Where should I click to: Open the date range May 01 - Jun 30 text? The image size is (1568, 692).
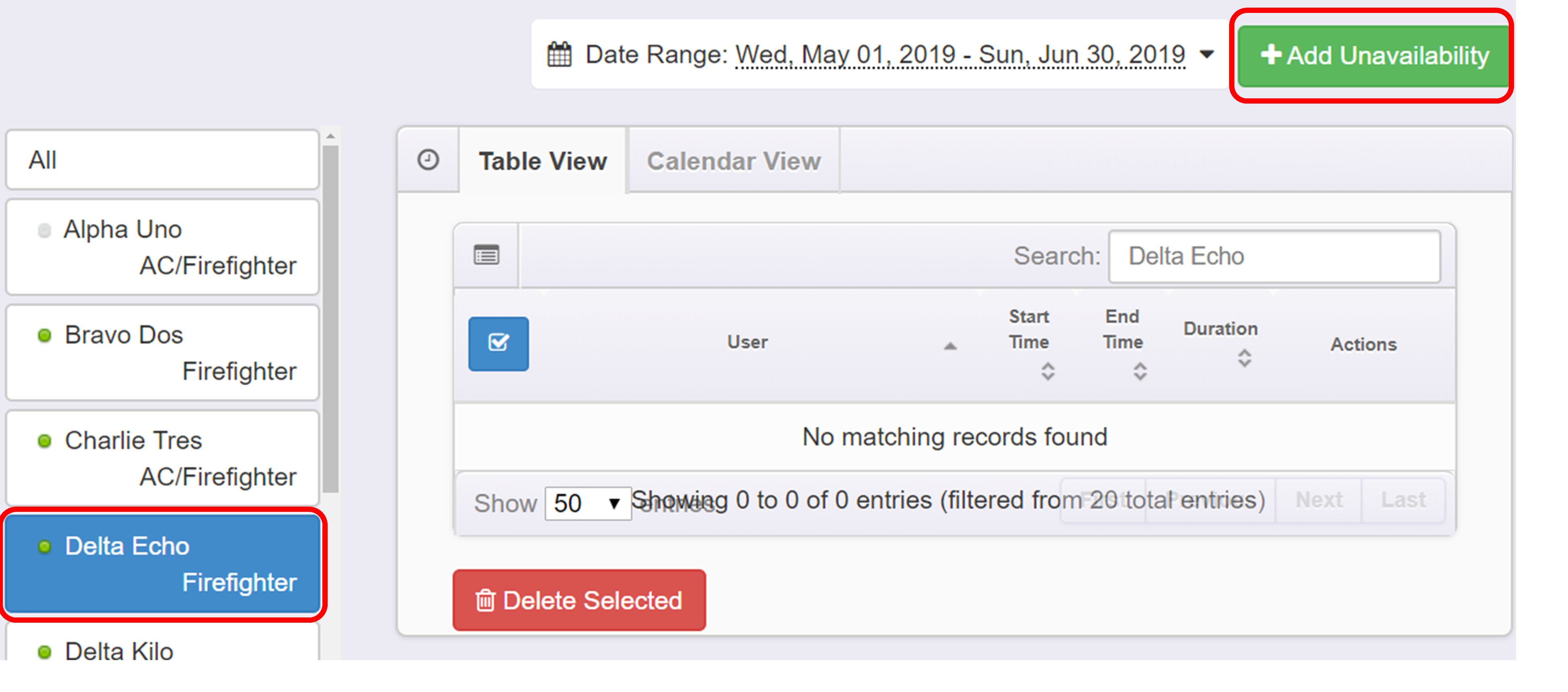click(x=959, y=55)
